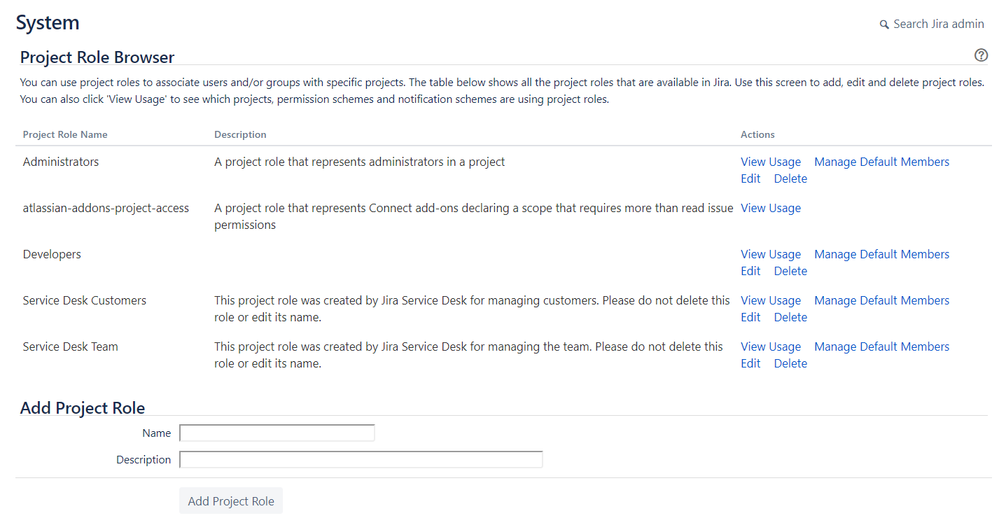Delete the Service Desk Customers role
Screen dimensions: 999x525
pos(791,317)
